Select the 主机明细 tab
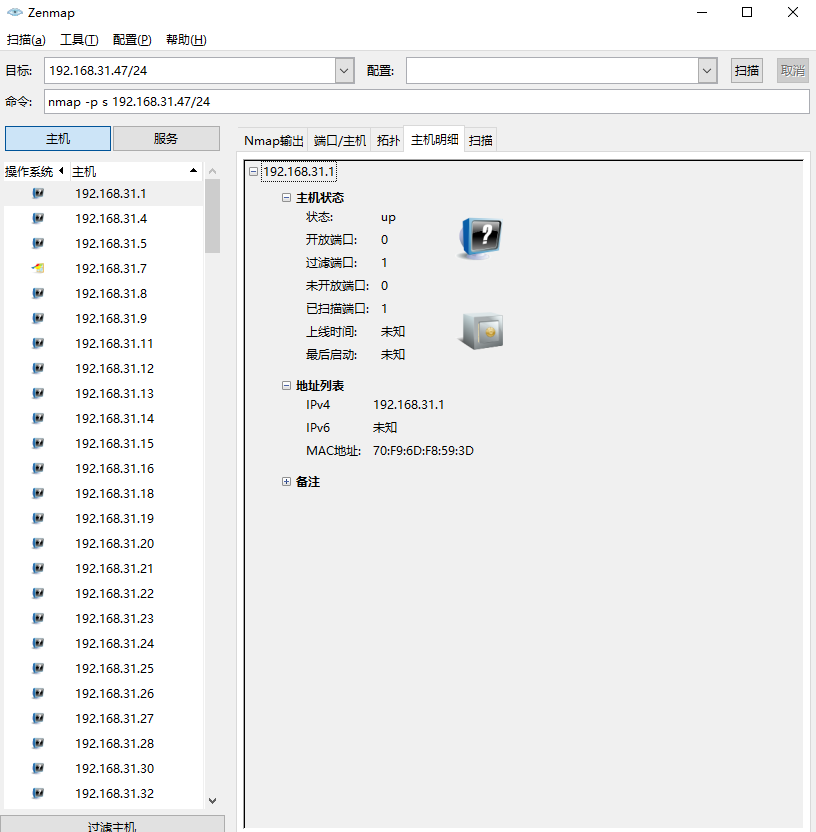Viewport: 816px width, 832px height. coord(435,140)
